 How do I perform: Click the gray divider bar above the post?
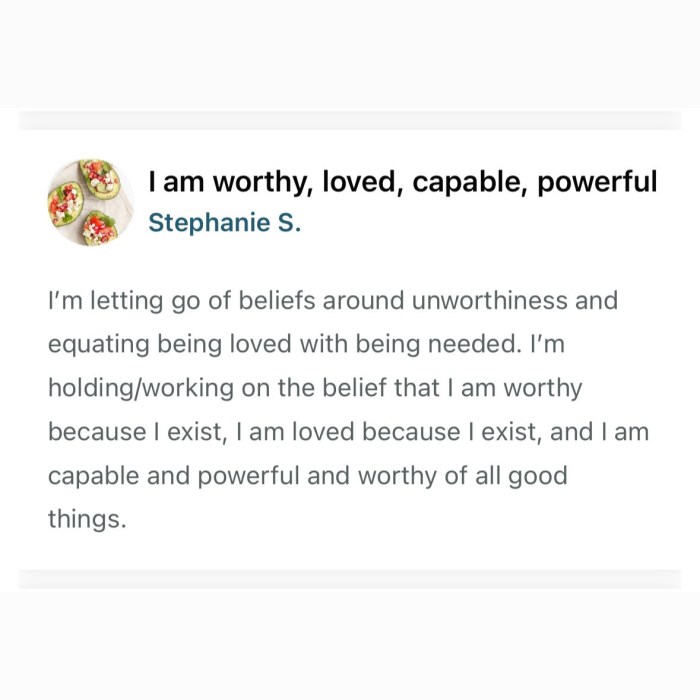(x=350, y=120)
